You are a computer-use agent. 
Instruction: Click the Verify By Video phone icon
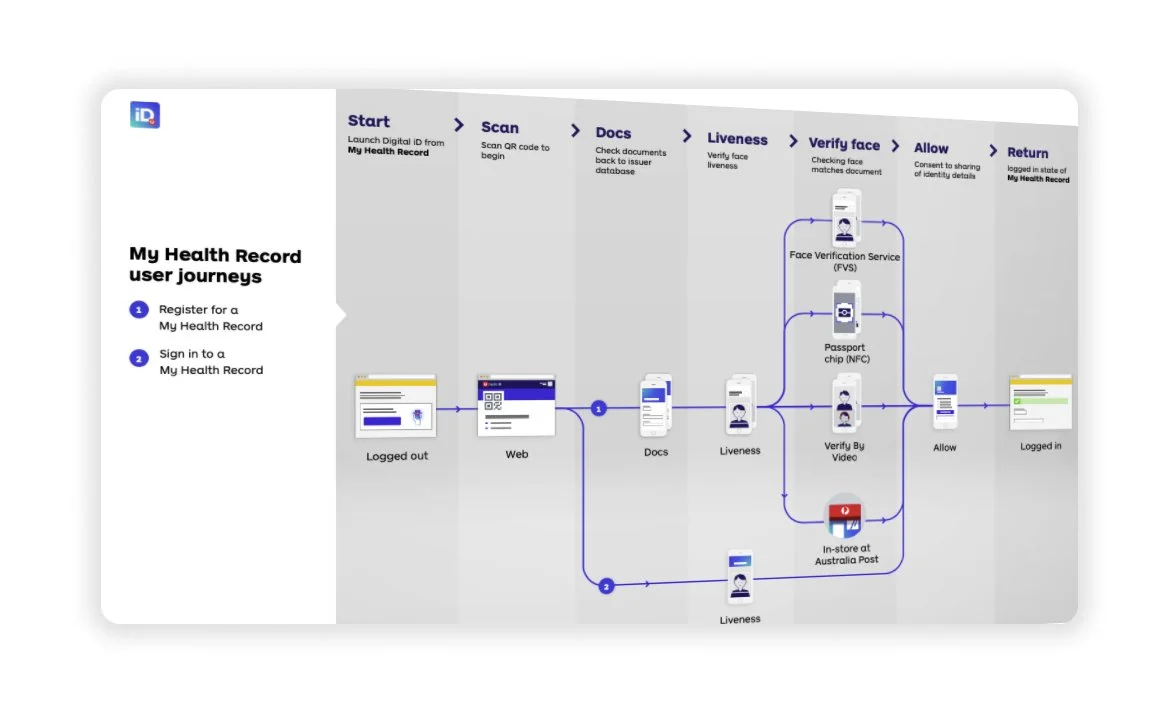(846, 404)
